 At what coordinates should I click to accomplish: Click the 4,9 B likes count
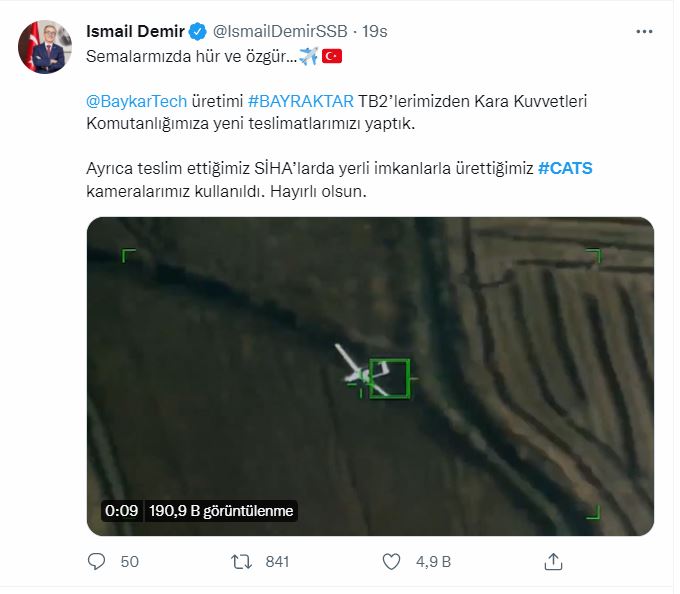click(433, 562)
